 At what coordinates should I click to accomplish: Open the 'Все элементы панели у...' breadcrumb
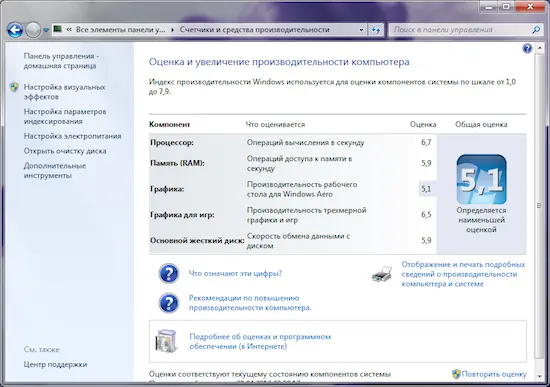point(120,30)
